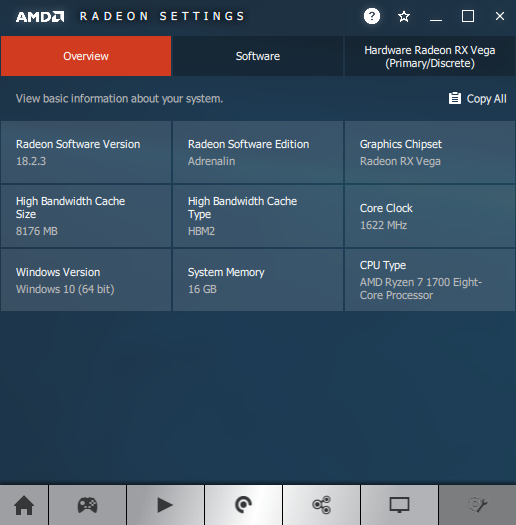Click the Copy All clipboard icon
The height and width of the screenshot is (525, 516).
455,98
